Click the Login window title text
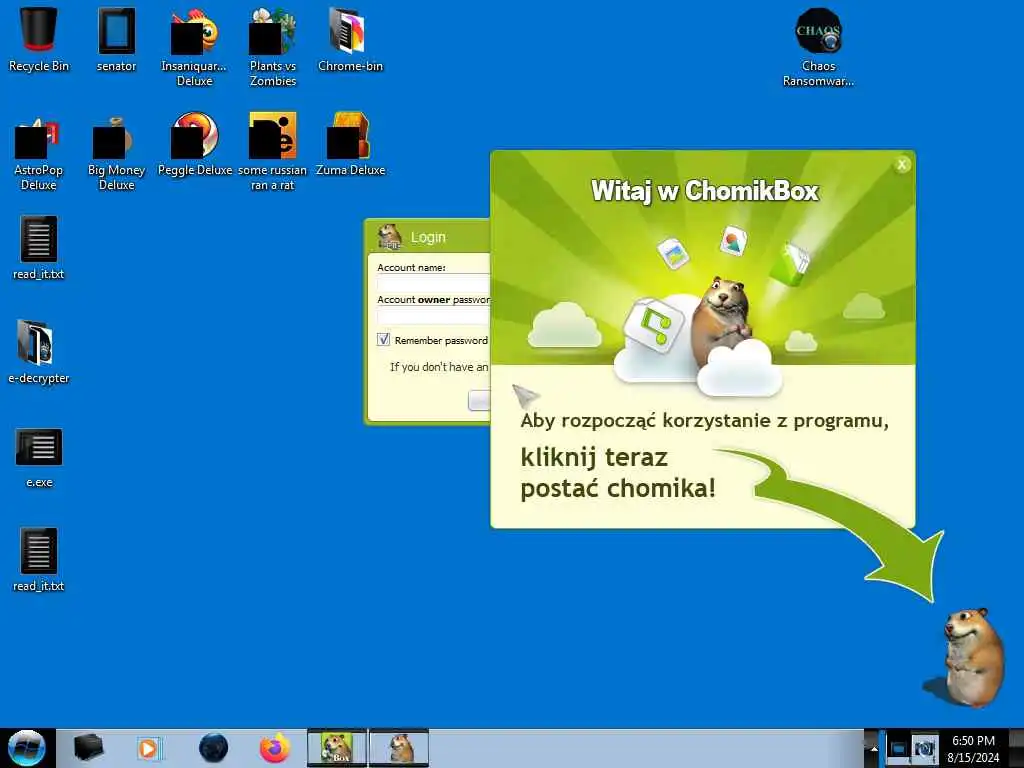The width and height of the screenshot is (1024, 768). [x=428, y=237]
